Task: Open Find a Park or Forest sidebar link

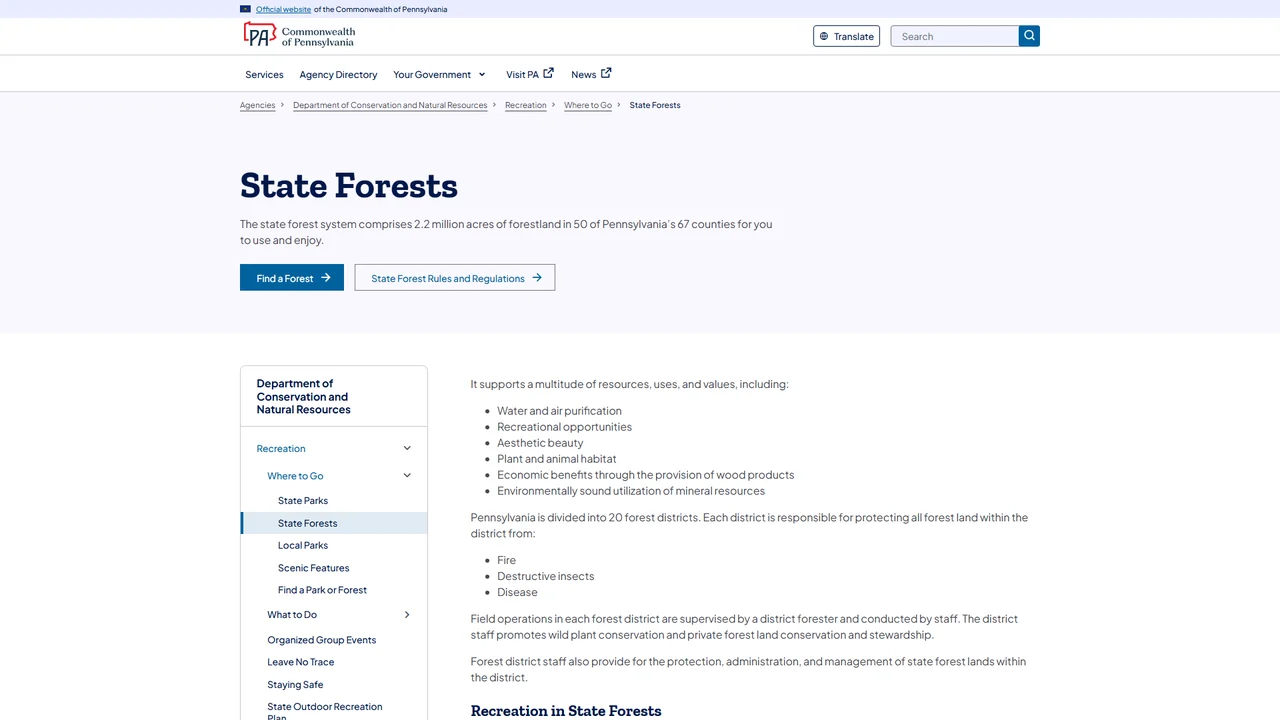Action: (322, 590)
